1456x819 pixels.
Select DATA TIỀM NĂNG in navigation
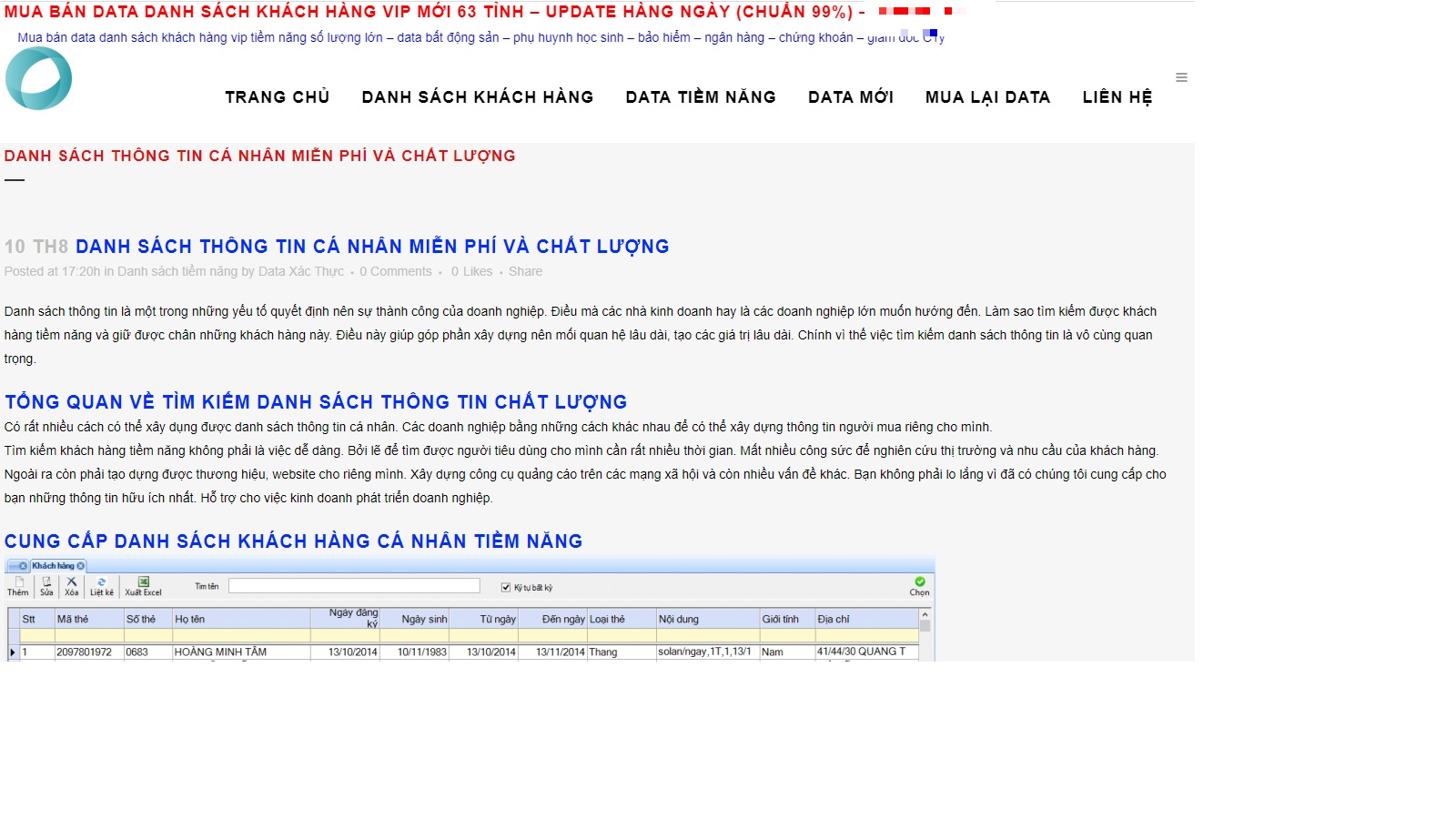(701, 97)
